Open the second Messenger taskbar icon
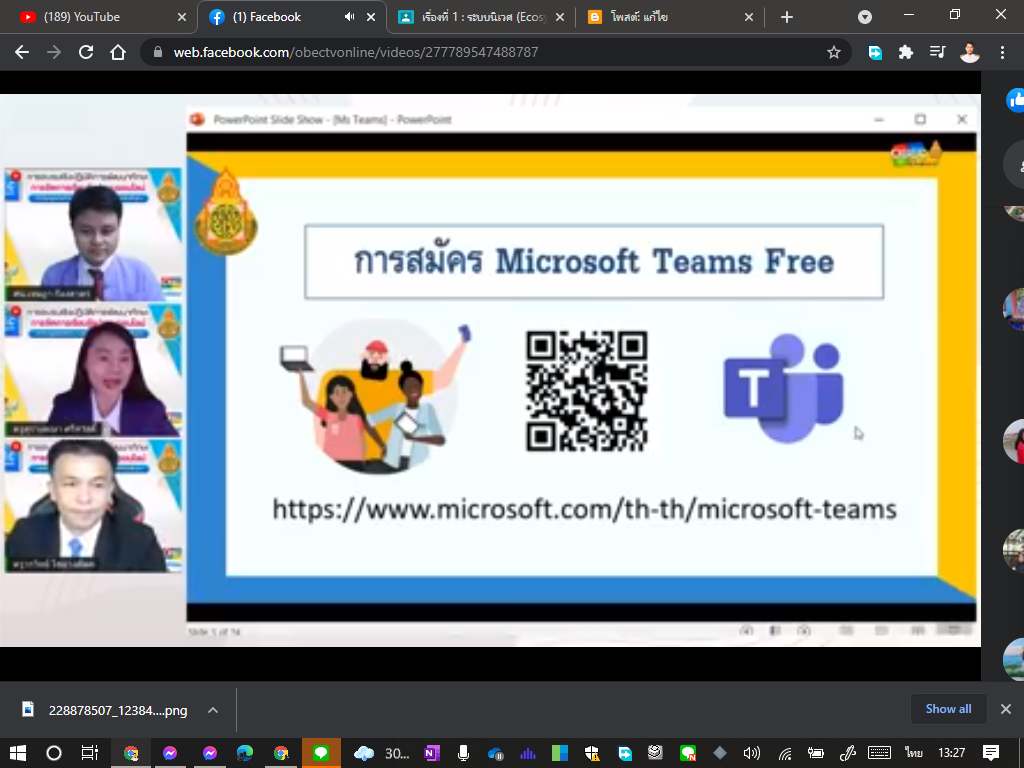 coord(210,753)
